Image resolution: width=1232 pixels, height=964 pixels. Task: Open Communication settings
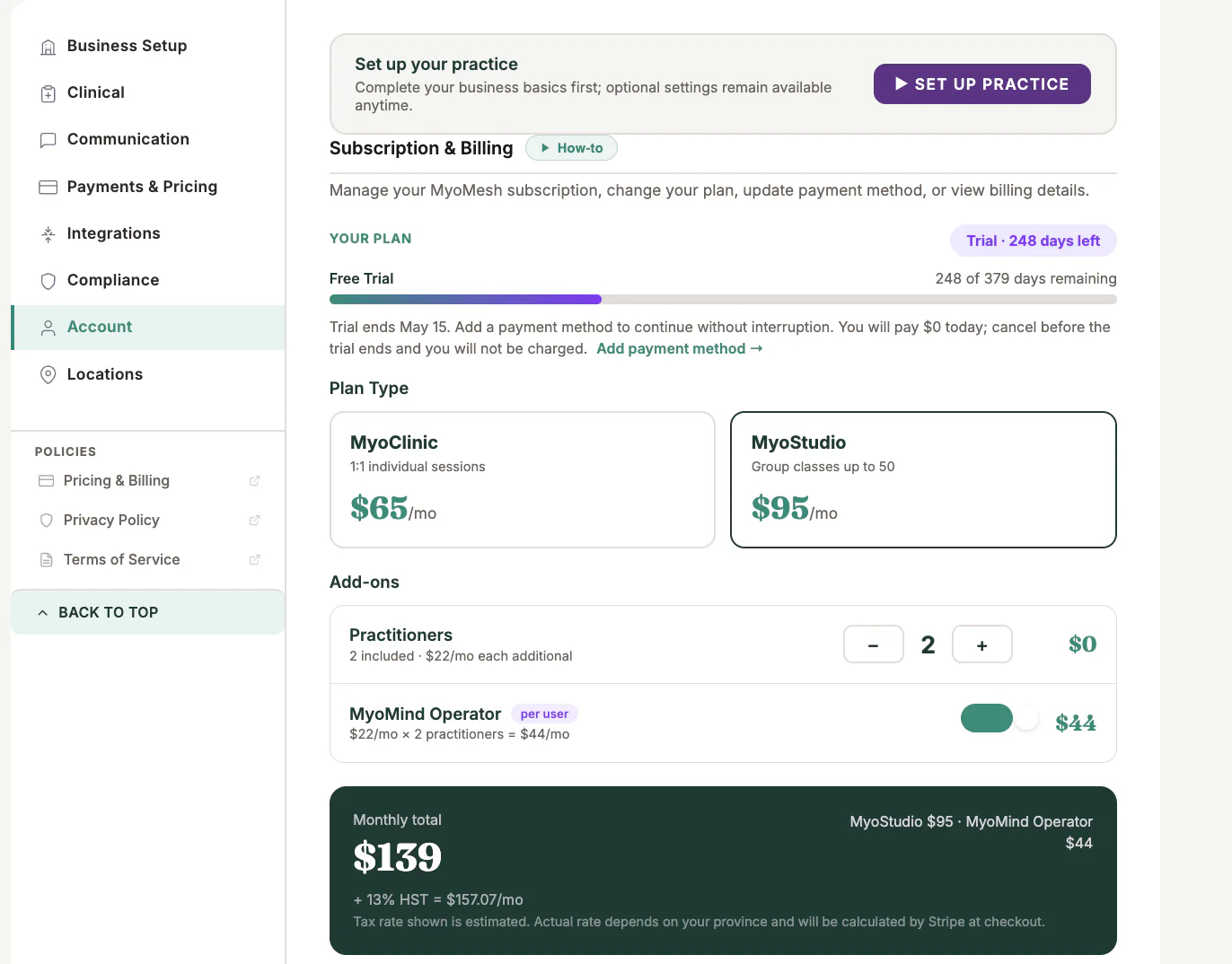pyautogui.click(x=148, y=139)
